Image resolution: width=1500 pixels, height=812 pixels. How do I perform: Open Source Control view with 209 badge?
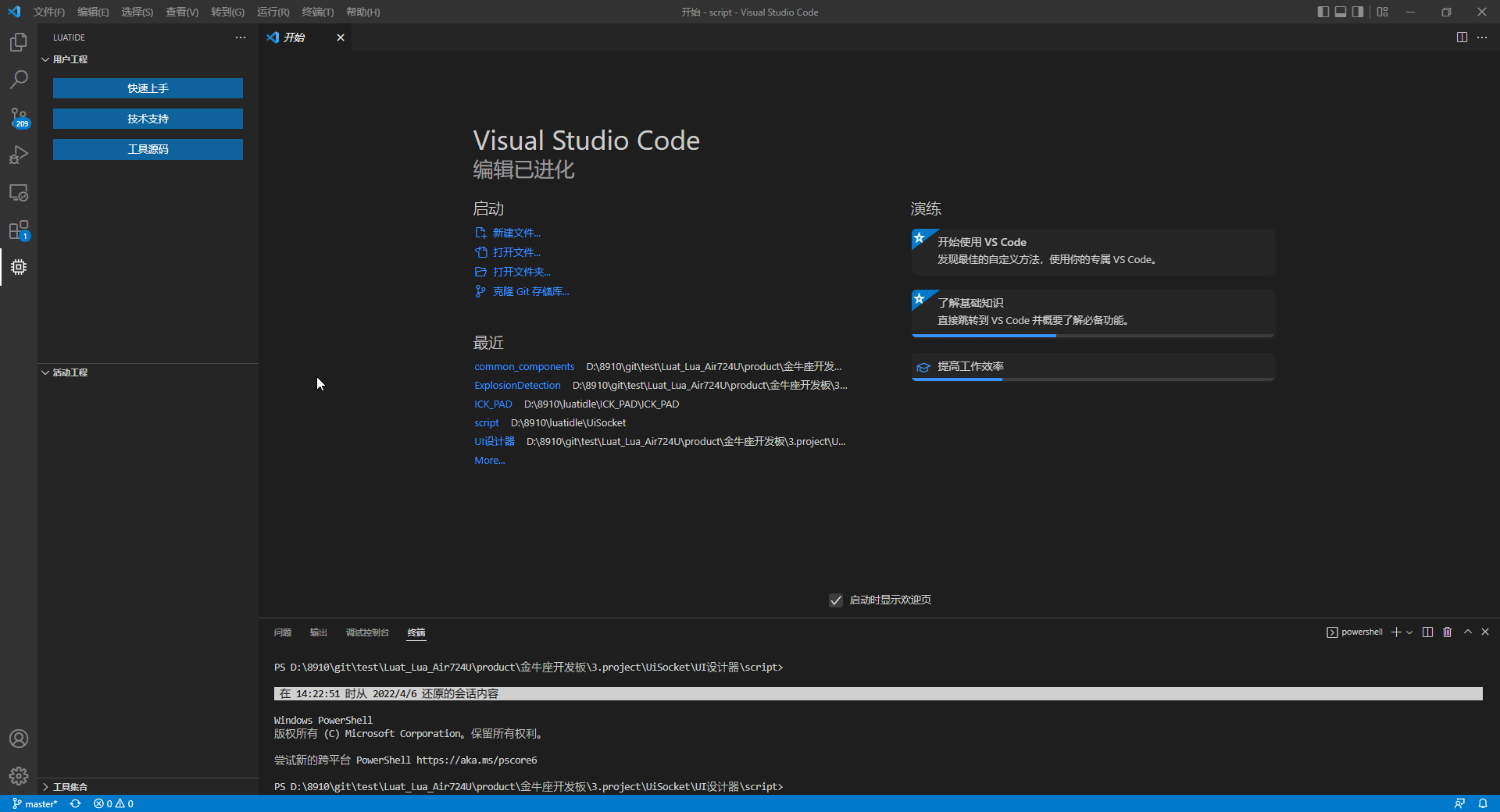tap(19, 118)
